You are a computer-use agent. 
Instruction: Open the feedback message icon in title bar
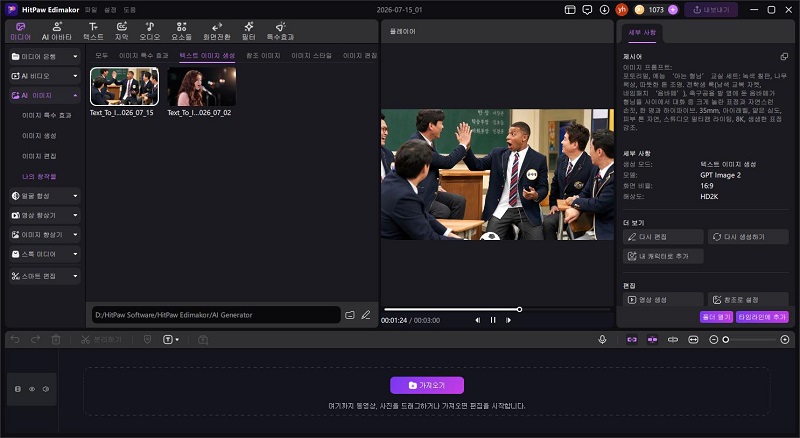tap(587, 10)
